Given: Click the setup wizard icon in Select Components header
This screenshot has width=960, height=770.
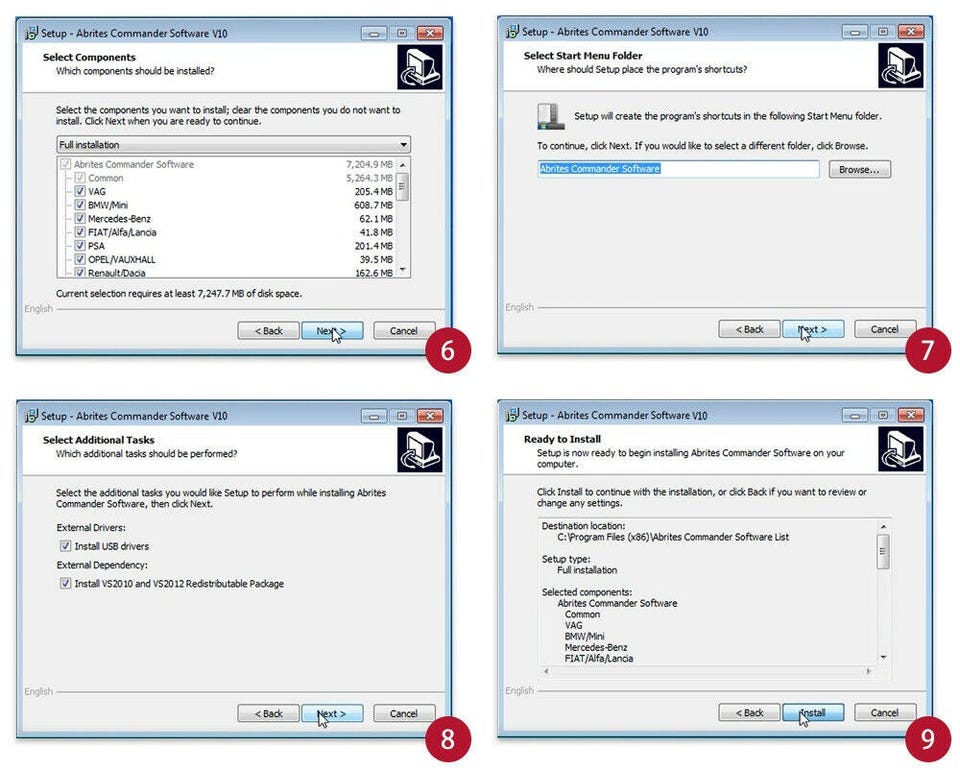Looking at the screenshot, I should point(419,67).
